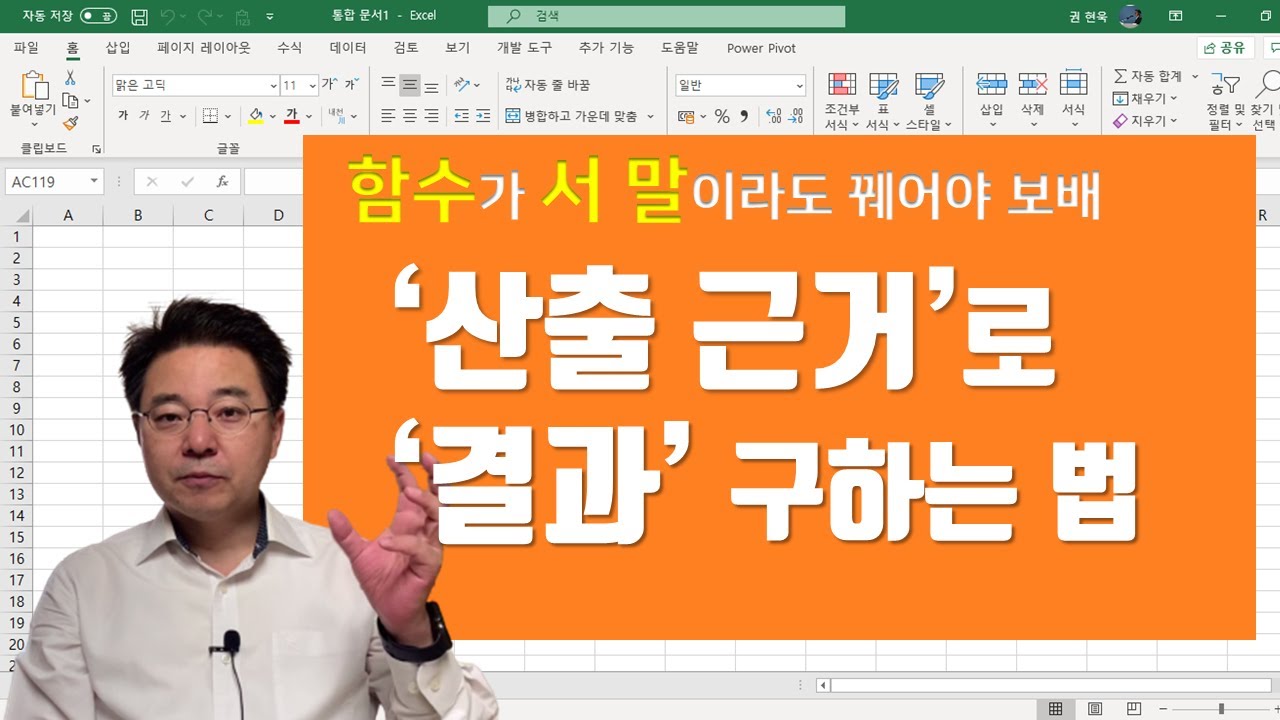Select column B header
Image resolution: width=1280 pixels, height=720 pixels.
(x=138, y=215)
